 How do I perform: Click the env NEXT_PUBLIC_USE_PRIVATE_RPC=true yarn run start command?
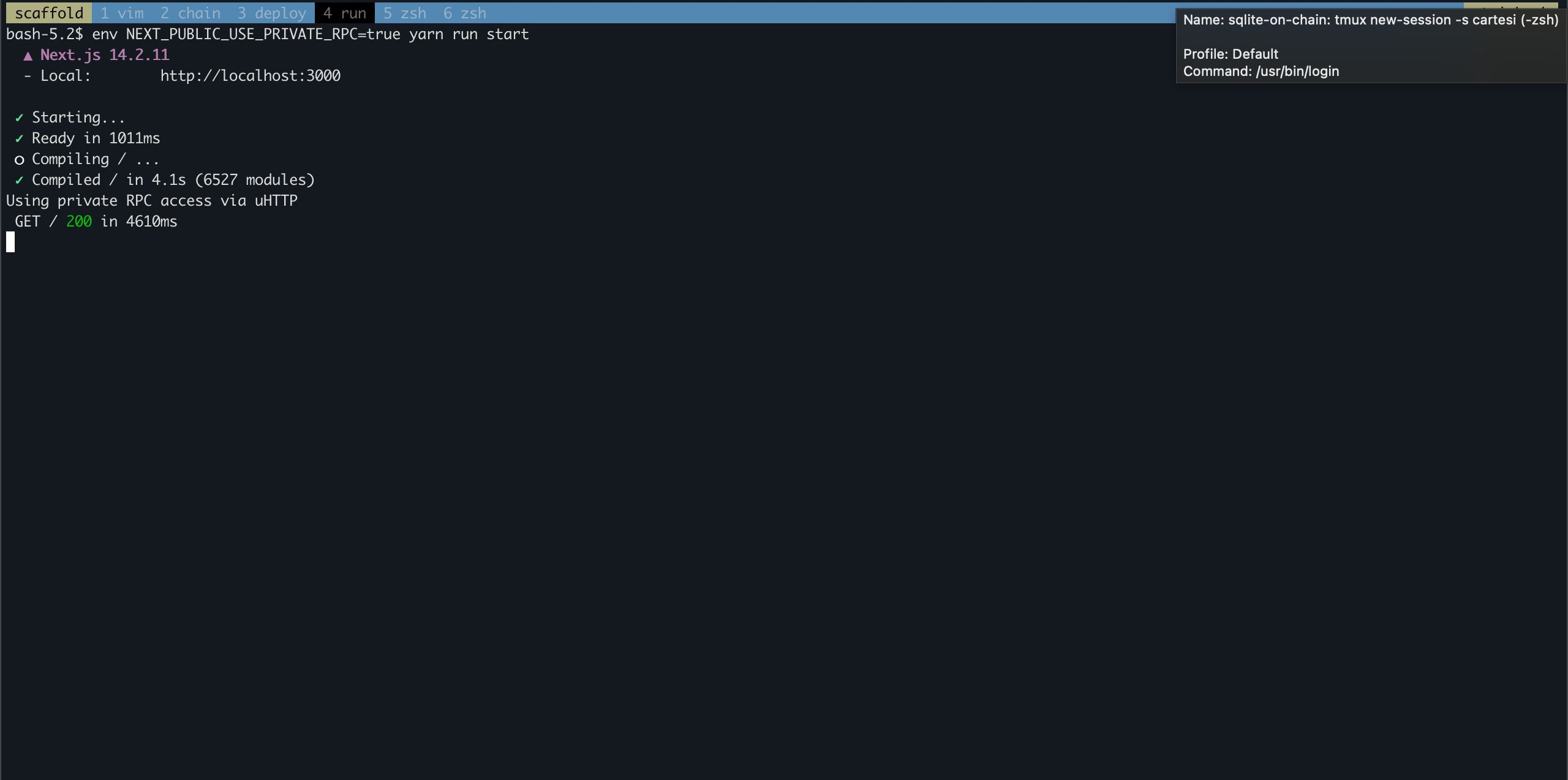pos(311,34)
